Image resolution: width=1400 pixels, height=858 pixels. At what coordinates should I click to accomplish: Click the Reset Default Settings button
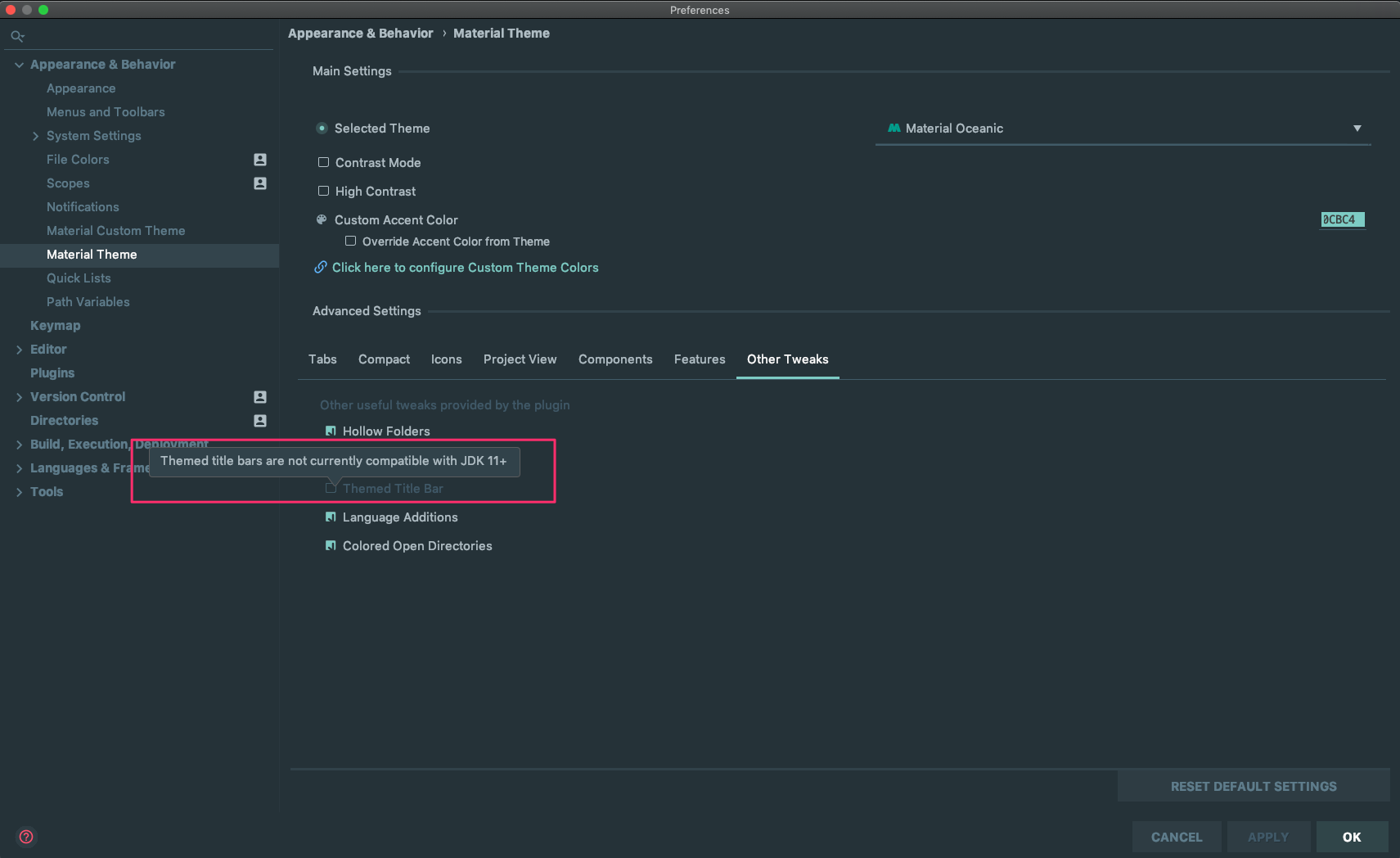tap(1254, 786)
